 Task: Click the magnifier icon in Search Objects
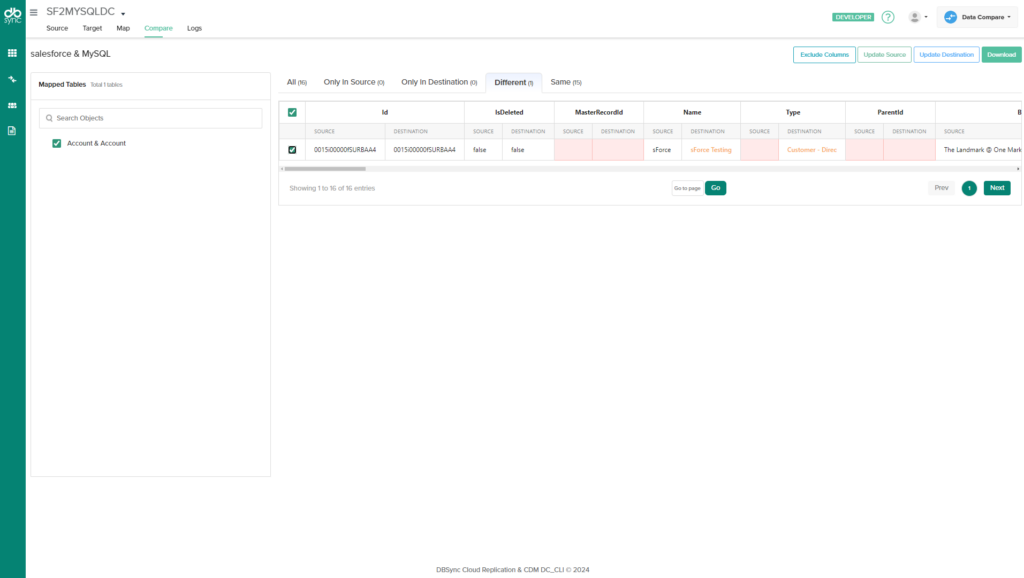point(49,118)
